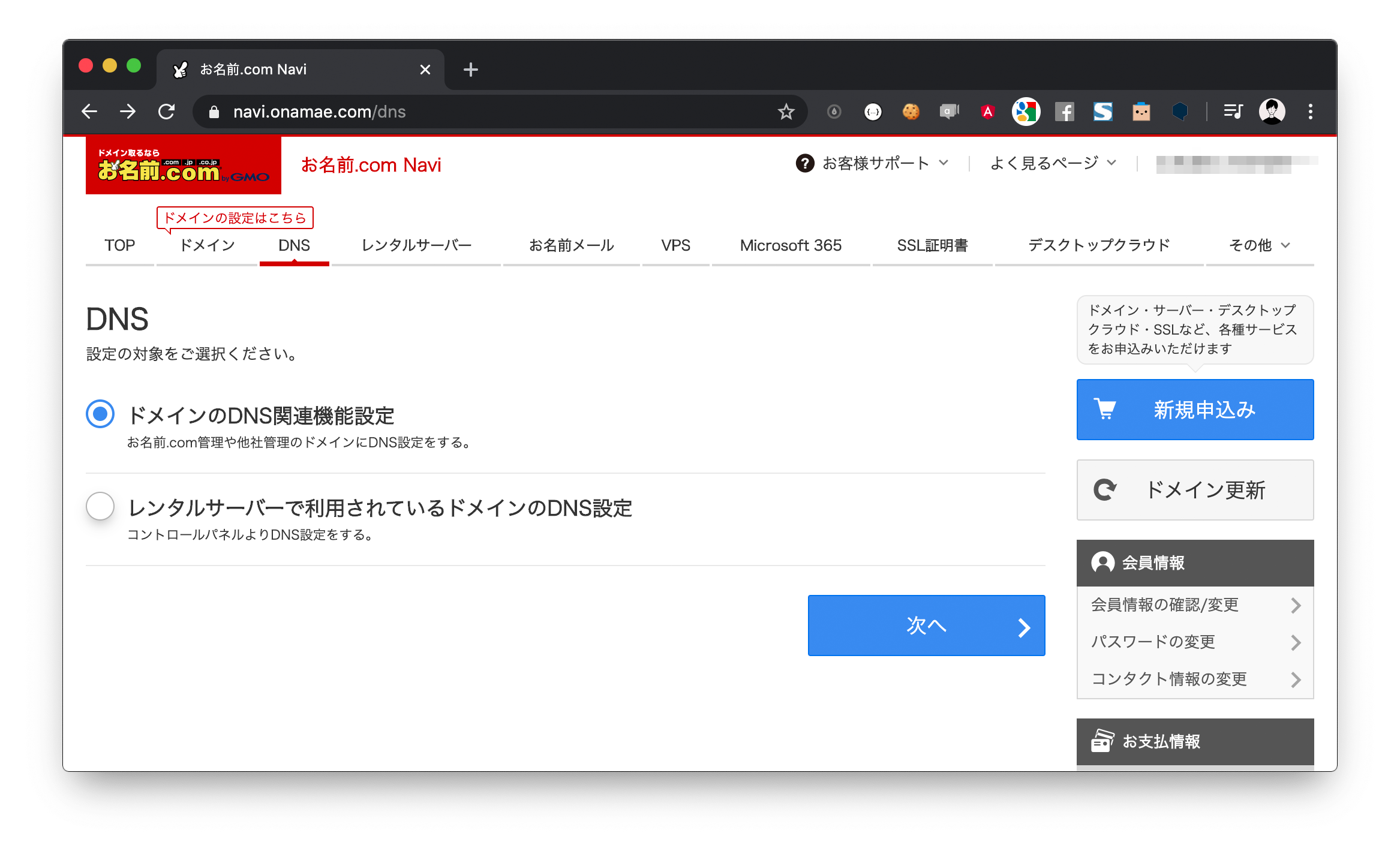This screenshot has height=854, width=1400.
Task: Click the 会員情報 section header
Action: click(1195, 563)
